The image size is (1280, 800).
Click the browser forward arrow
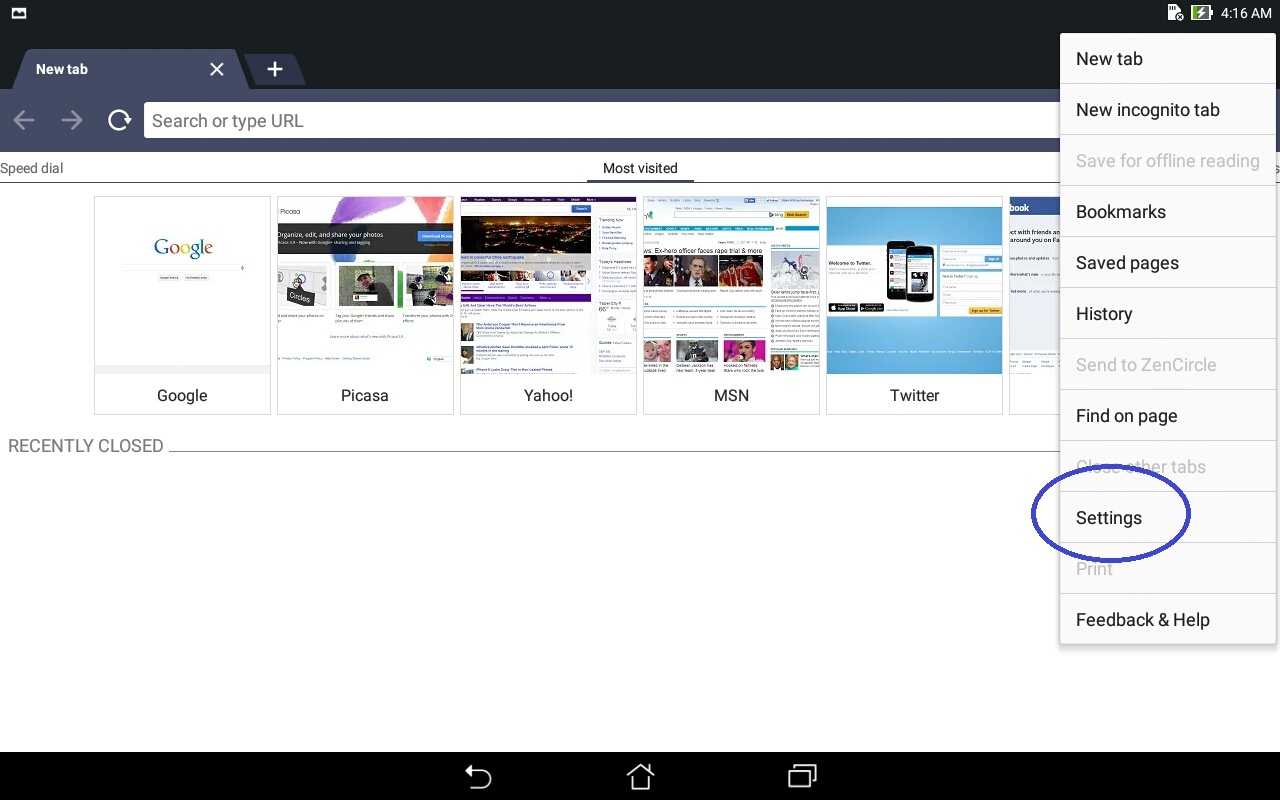pos(72,121)
